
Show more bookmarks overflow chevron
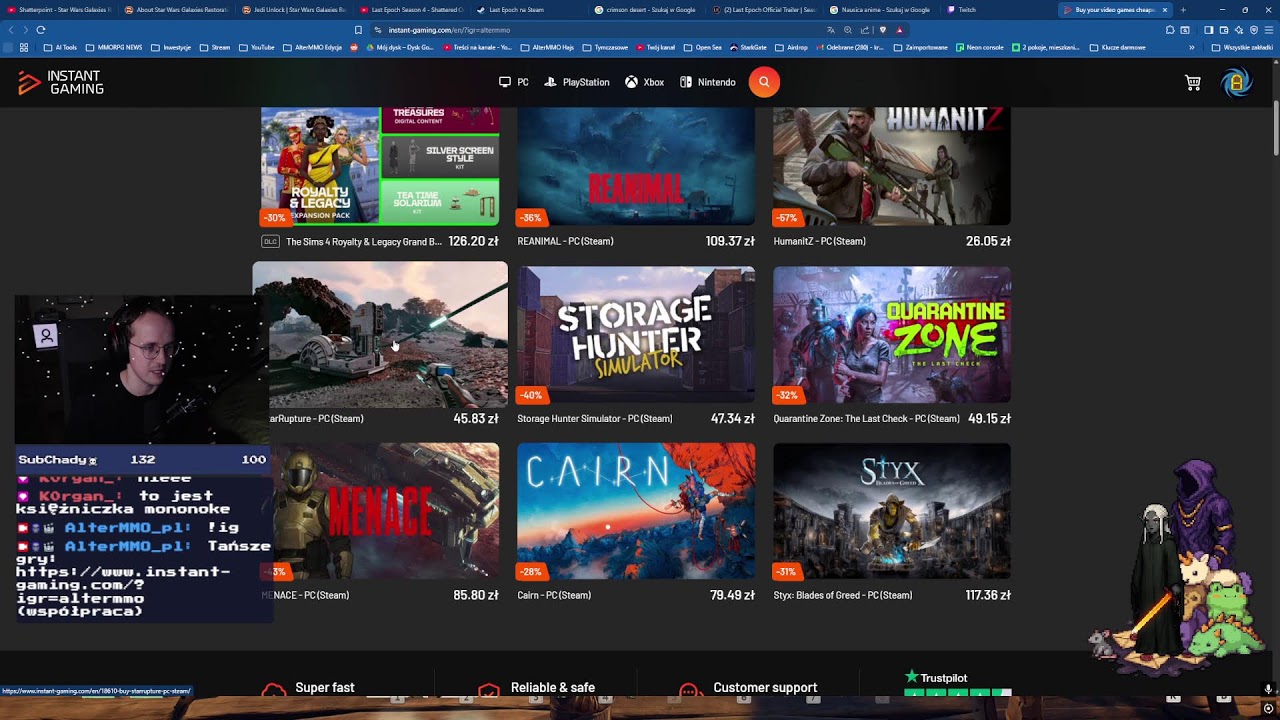click(x=1191, y=47)
